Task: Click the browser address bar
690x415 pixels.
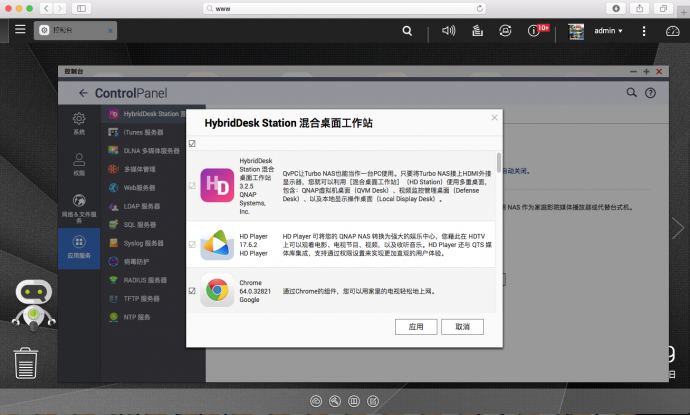Action: [x=345, y=8]
